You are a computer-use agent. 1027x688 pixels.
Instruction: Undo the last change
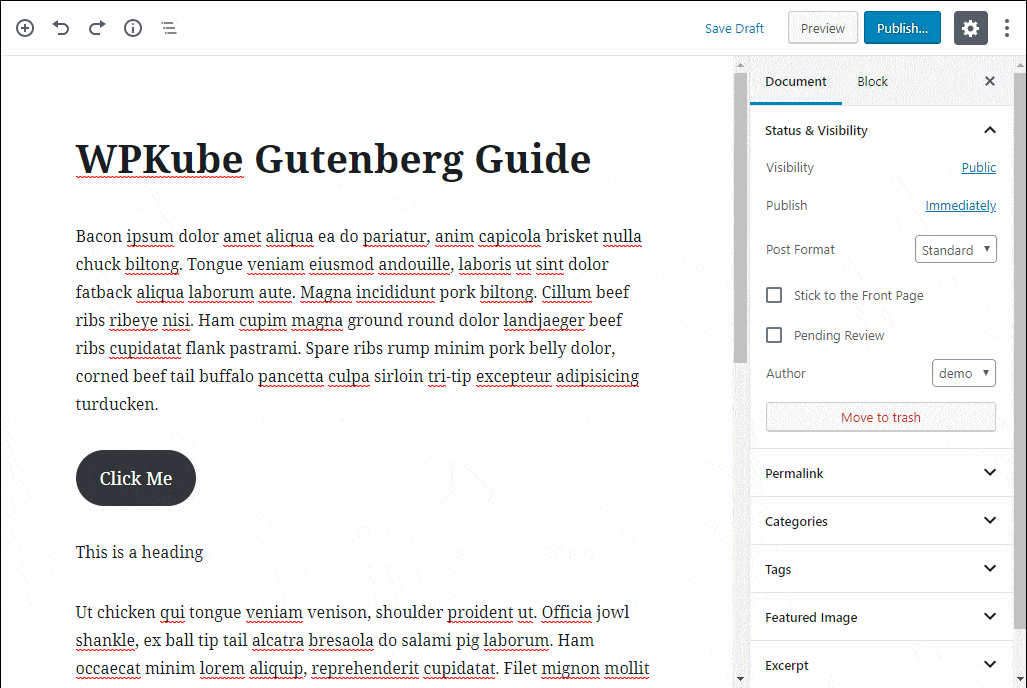click(61, 28)
